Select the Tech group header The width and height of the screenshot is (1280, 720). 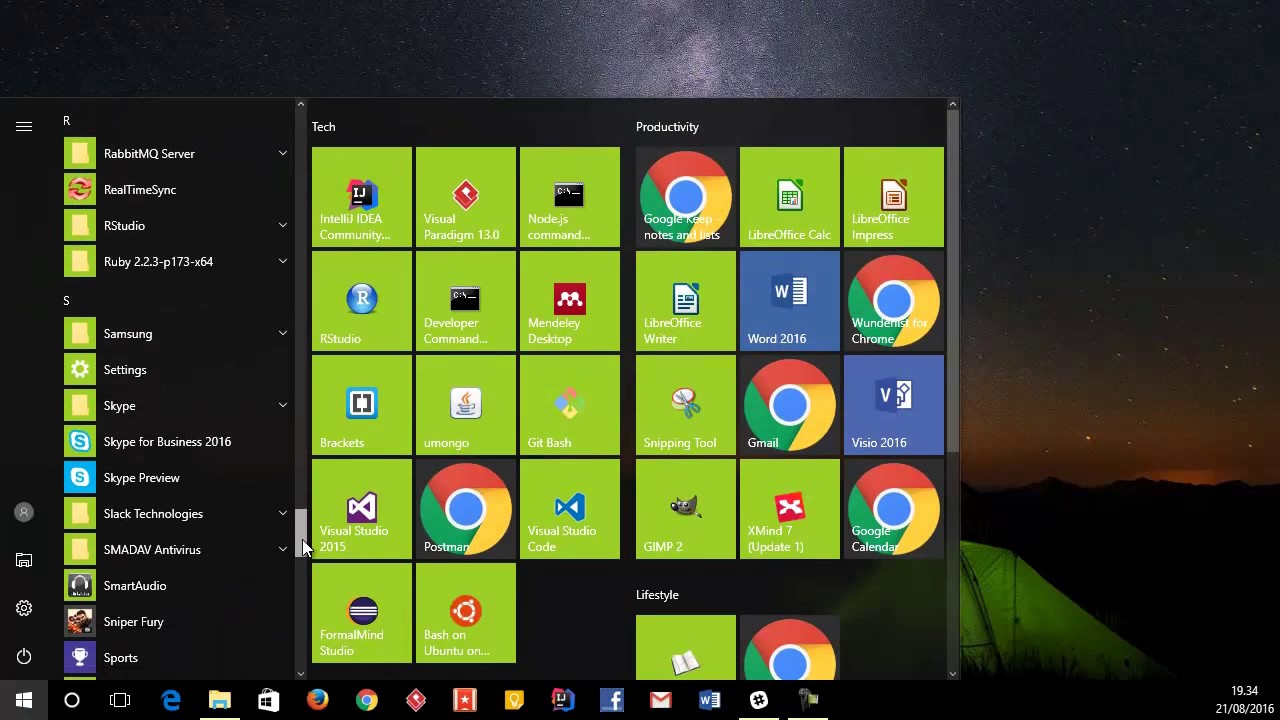pos(323,127)
